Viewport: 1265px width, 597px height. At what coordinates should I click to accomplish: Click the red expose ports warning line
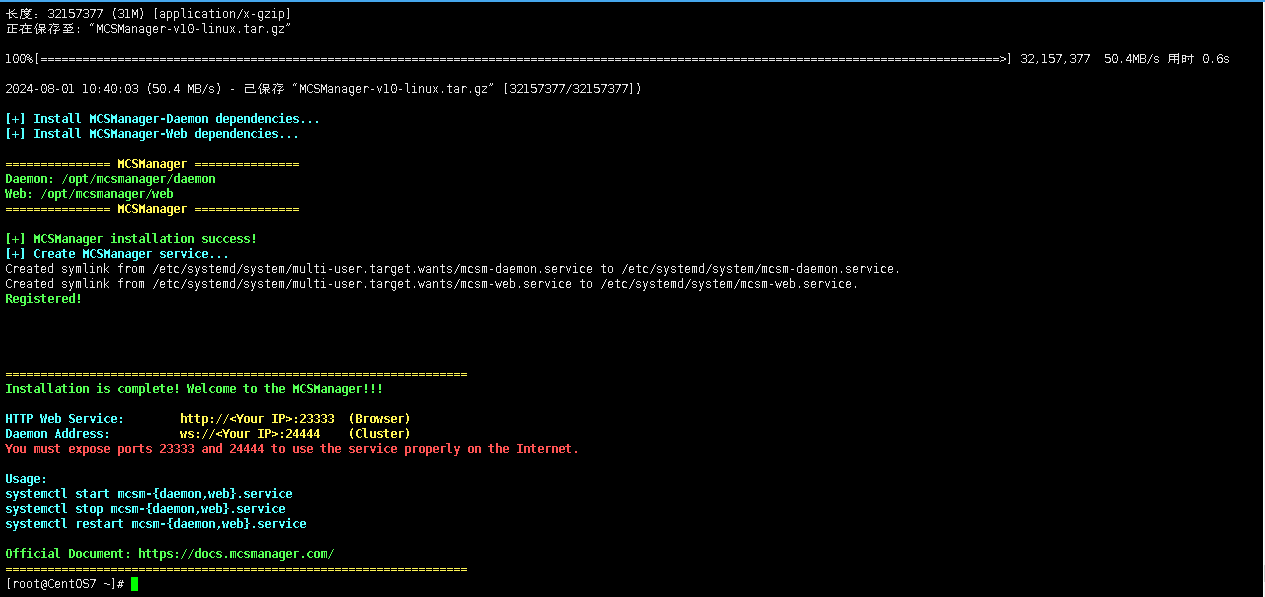tap(291, 449)
